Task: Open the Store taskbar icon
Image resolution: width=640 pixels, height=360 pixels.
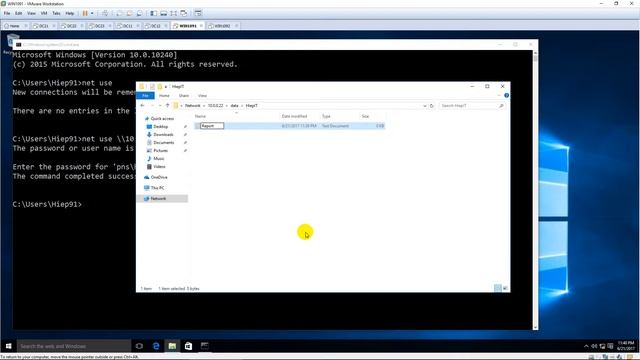Action: 188,346
